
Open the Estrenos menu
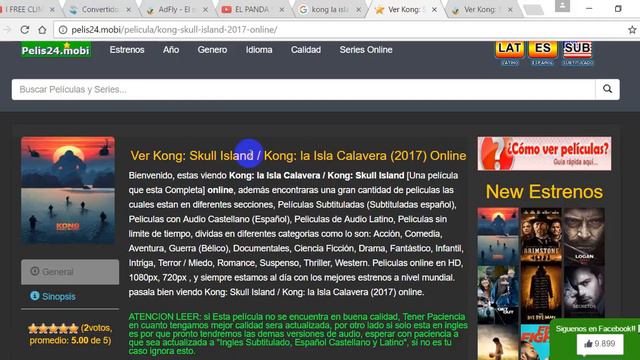click(x=127, y=50)
